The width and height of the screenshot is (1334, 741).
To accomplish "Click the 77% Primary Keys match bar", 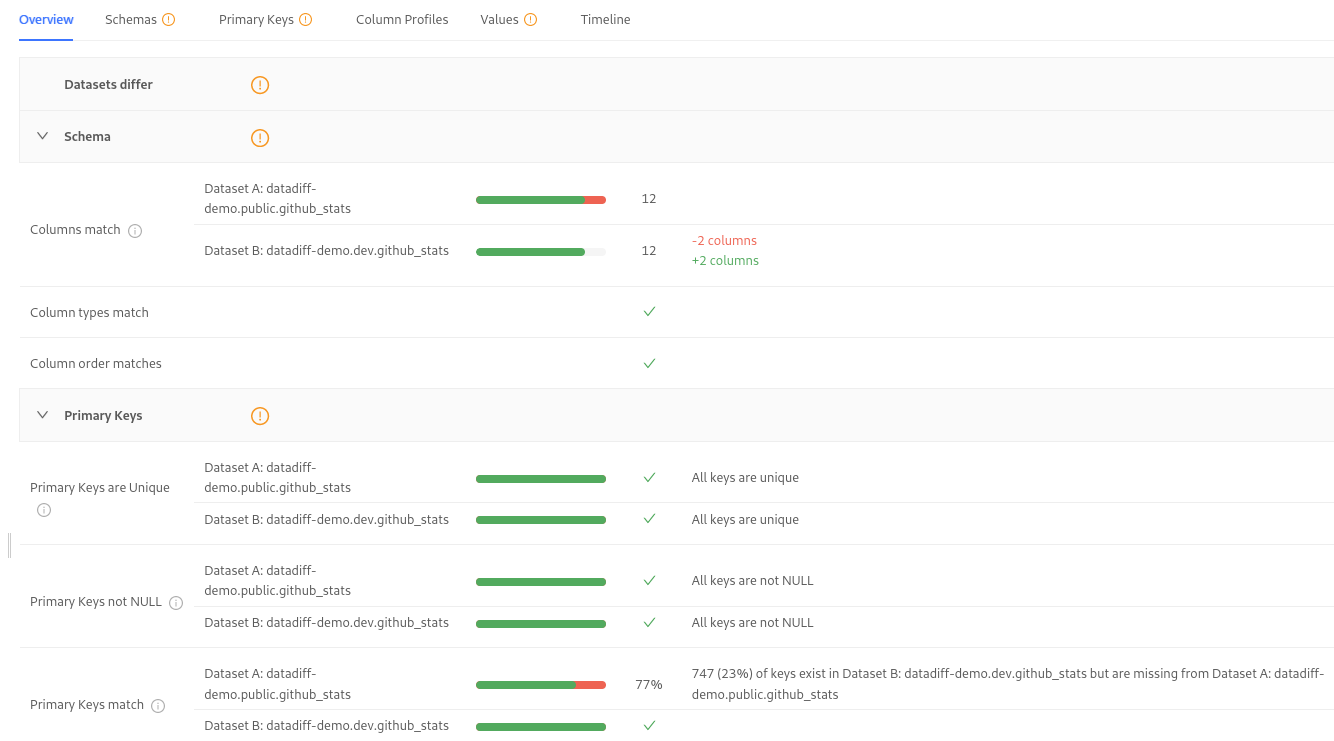I will coord(540,685).
